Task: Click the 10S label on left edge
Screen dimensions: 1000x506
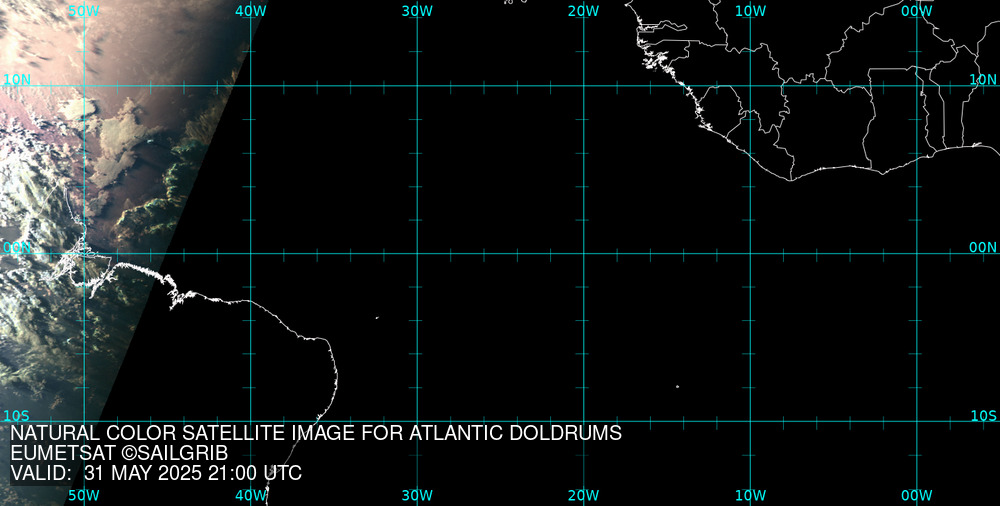Action: (17, 416)
